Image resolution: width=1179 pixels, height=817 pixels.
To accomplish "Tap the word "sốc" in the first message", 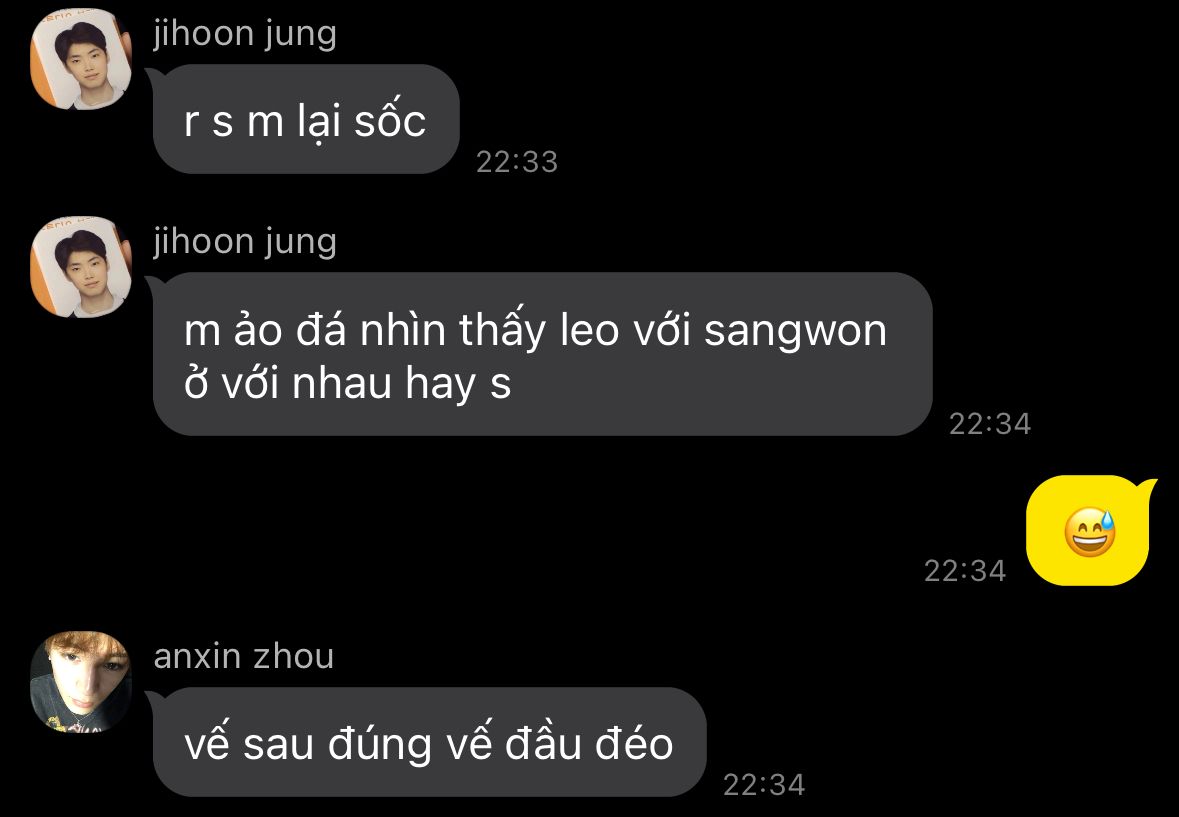I will coord(390,120).
